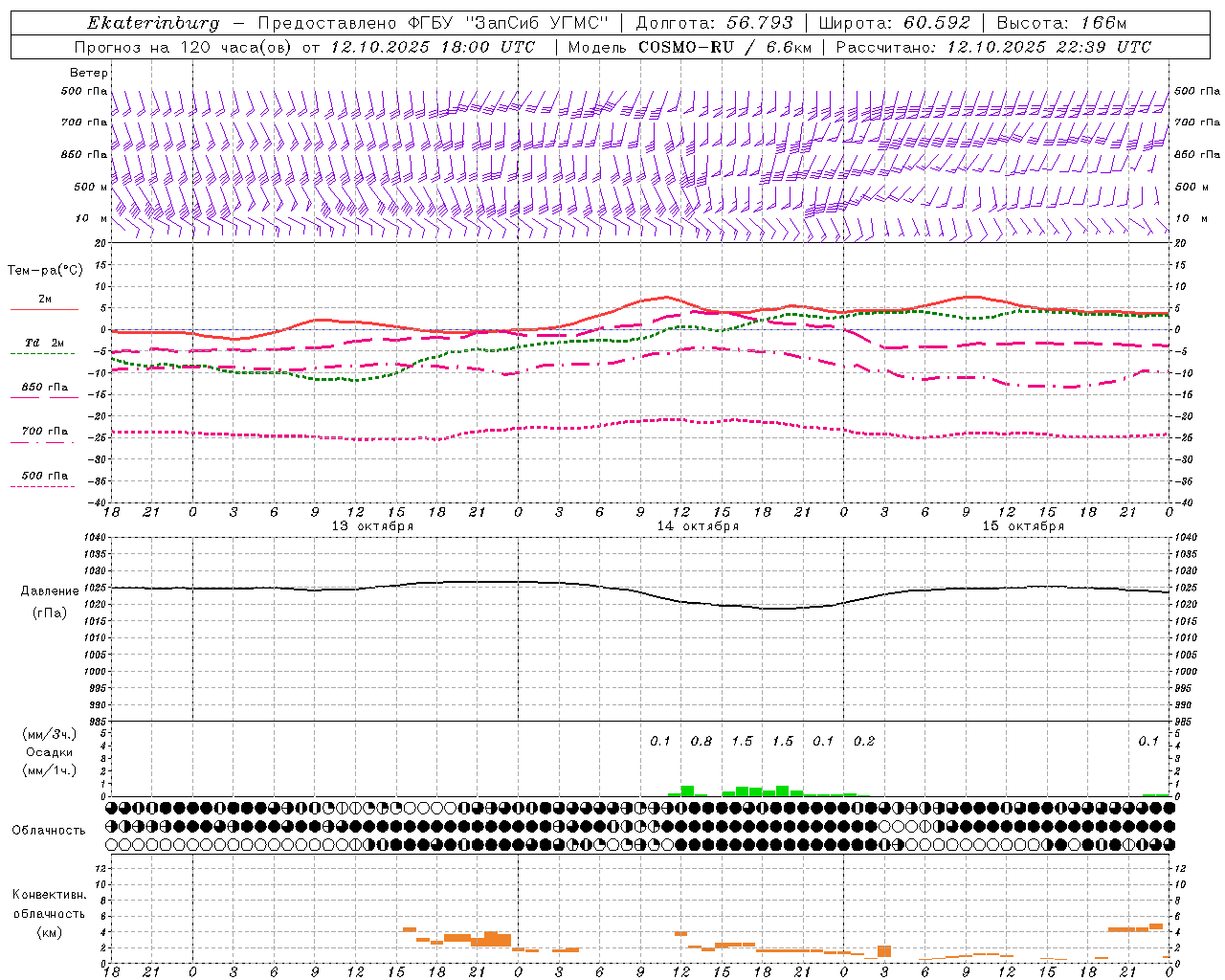Image resolution: width=1225 pixels, height=980 pixels.
Task: Click the 'Модель COSMO-RU / 6.6км' label
Action: point(689,47)
